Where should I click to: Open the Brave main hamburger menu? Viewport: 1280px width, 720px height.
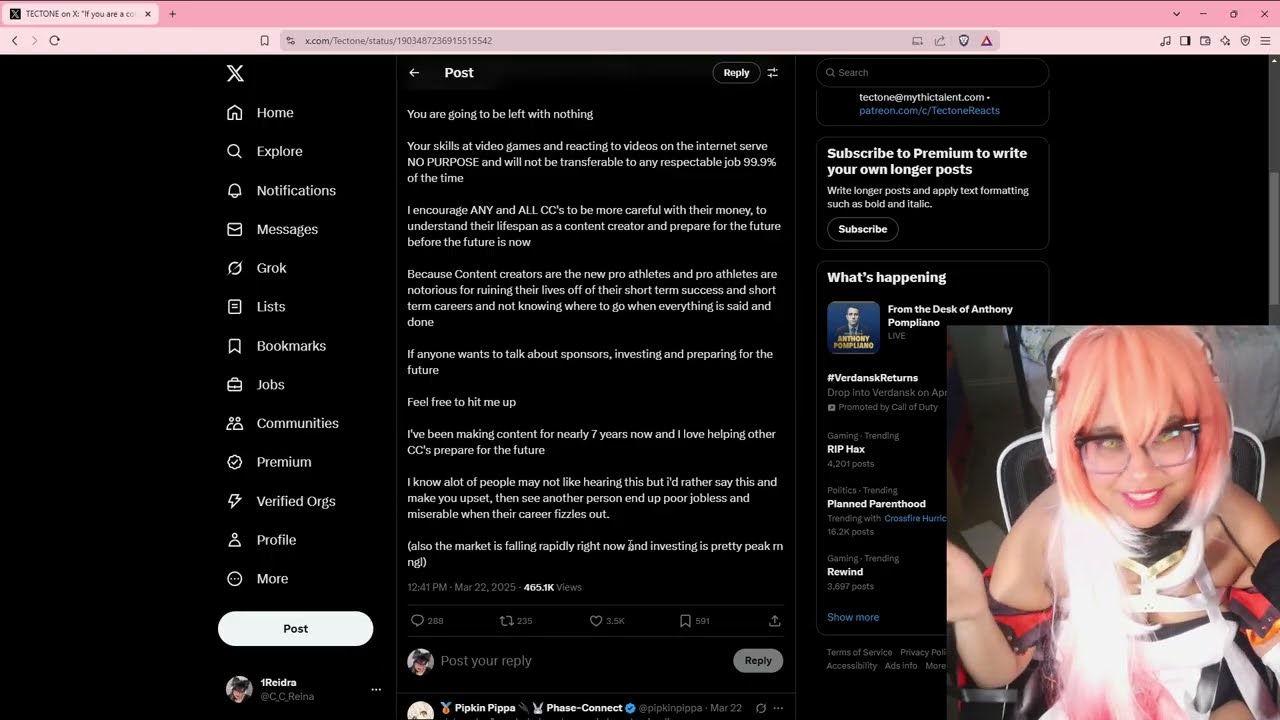pos(1265,41)
